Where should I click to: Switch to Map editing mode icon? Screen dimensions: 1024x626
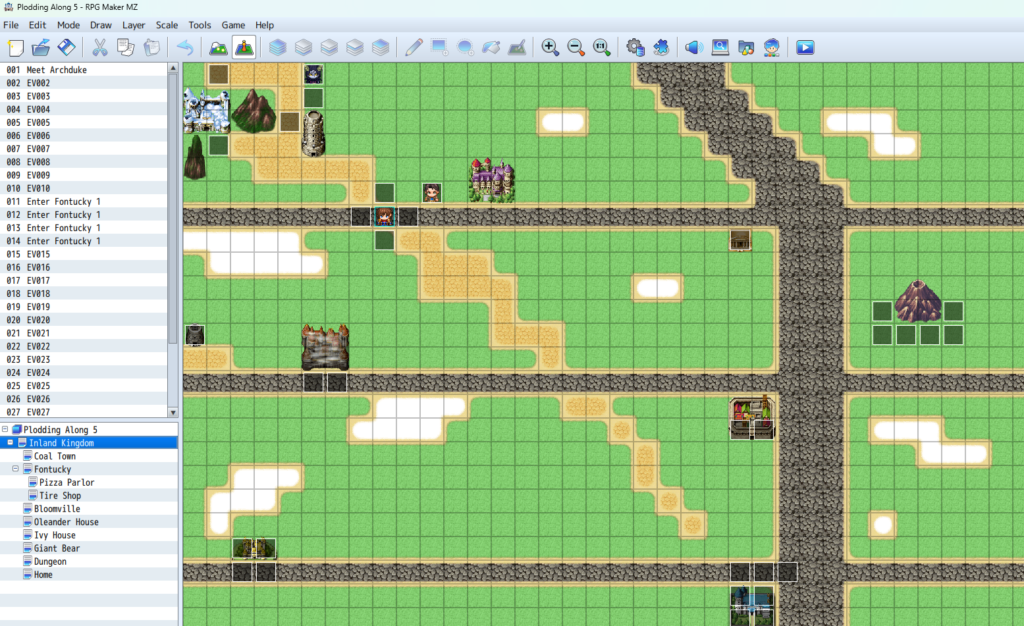pyautogui.click(x=218, y=48)
